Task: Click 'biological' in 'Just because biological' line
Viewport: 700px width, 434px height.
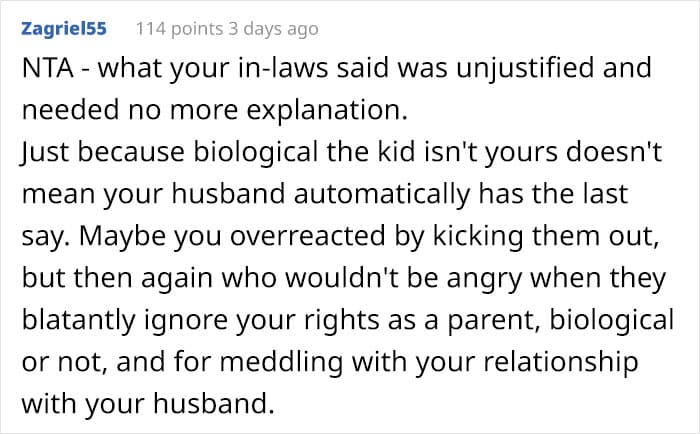Action: point(255,152)
